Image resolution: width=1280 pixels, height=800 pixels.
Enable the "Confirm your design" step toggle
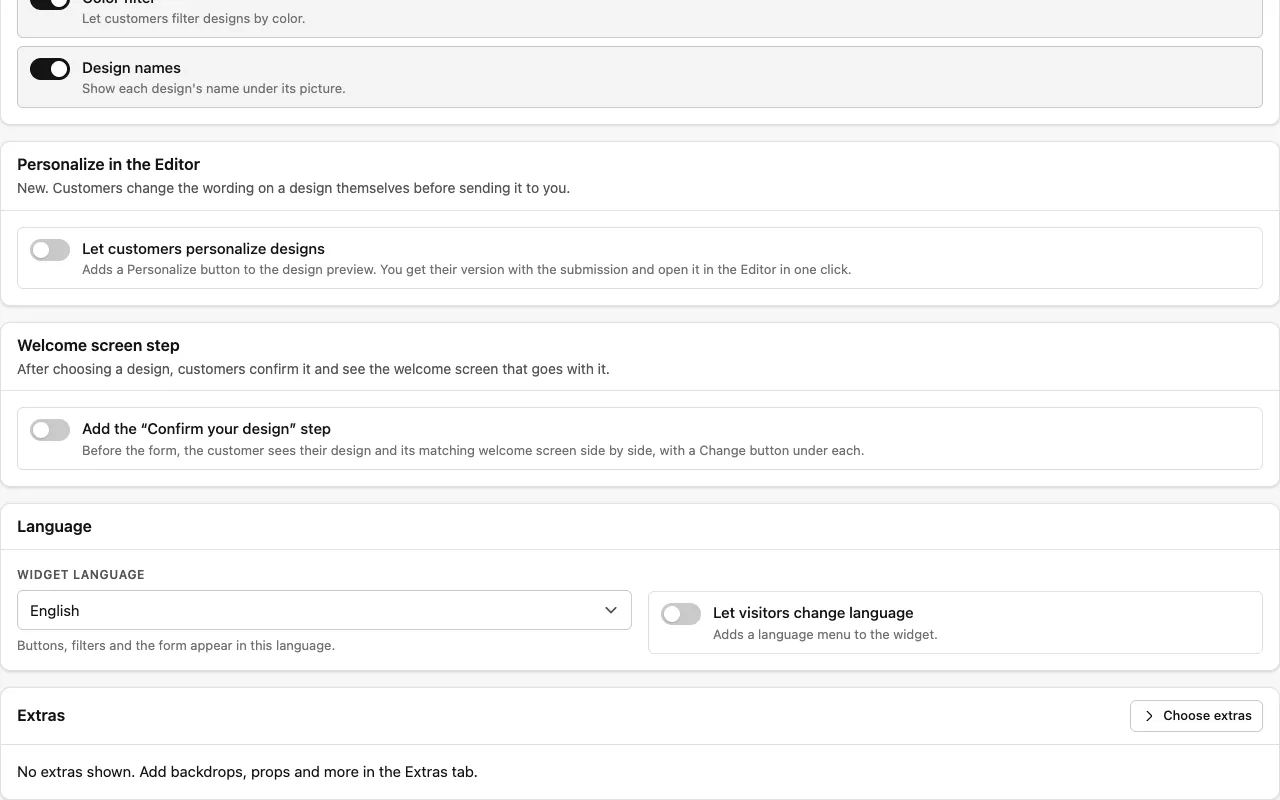coord(50,430)
